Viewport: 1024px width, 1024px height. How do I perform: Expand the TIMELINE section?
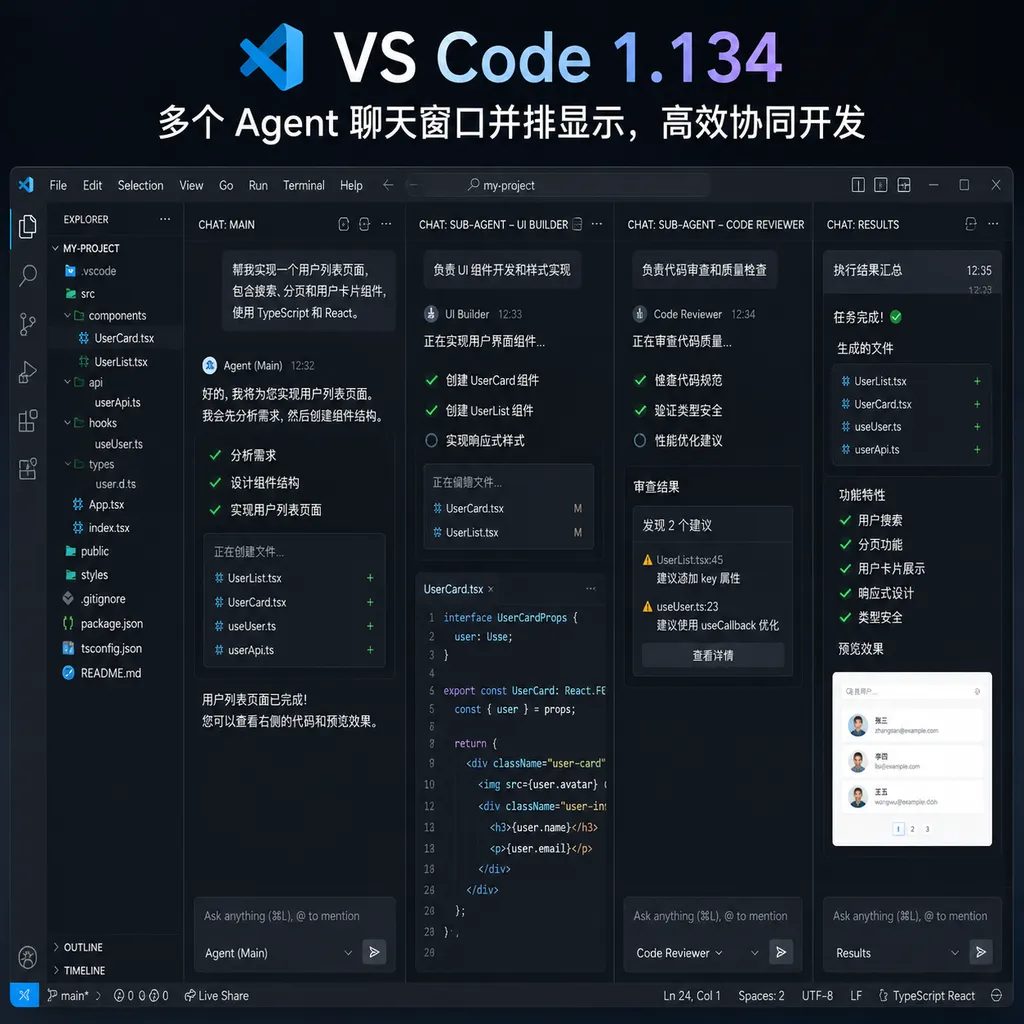(56, 970)
